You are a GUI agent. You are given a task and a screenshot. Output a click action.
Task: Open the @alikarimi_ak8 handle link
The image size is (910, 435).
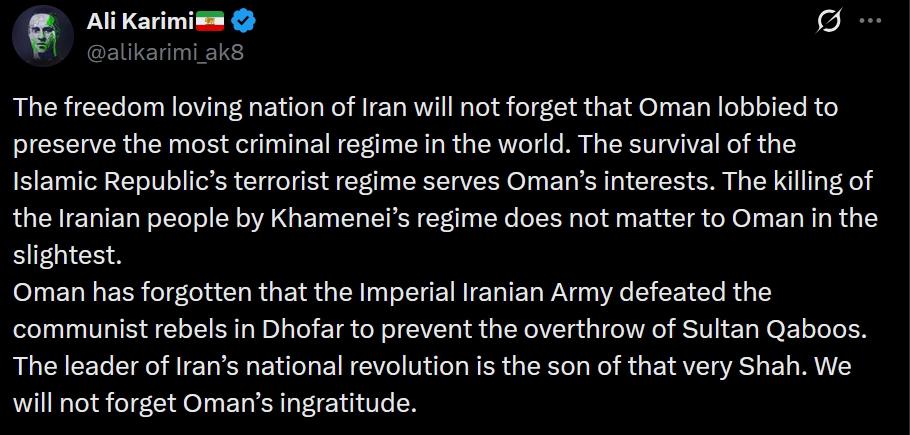pos(165,51)
